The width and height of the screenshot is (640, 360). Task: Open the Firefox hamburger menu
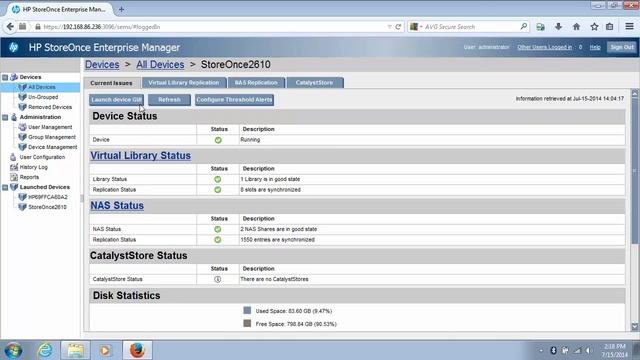click(x=629, y=27)
